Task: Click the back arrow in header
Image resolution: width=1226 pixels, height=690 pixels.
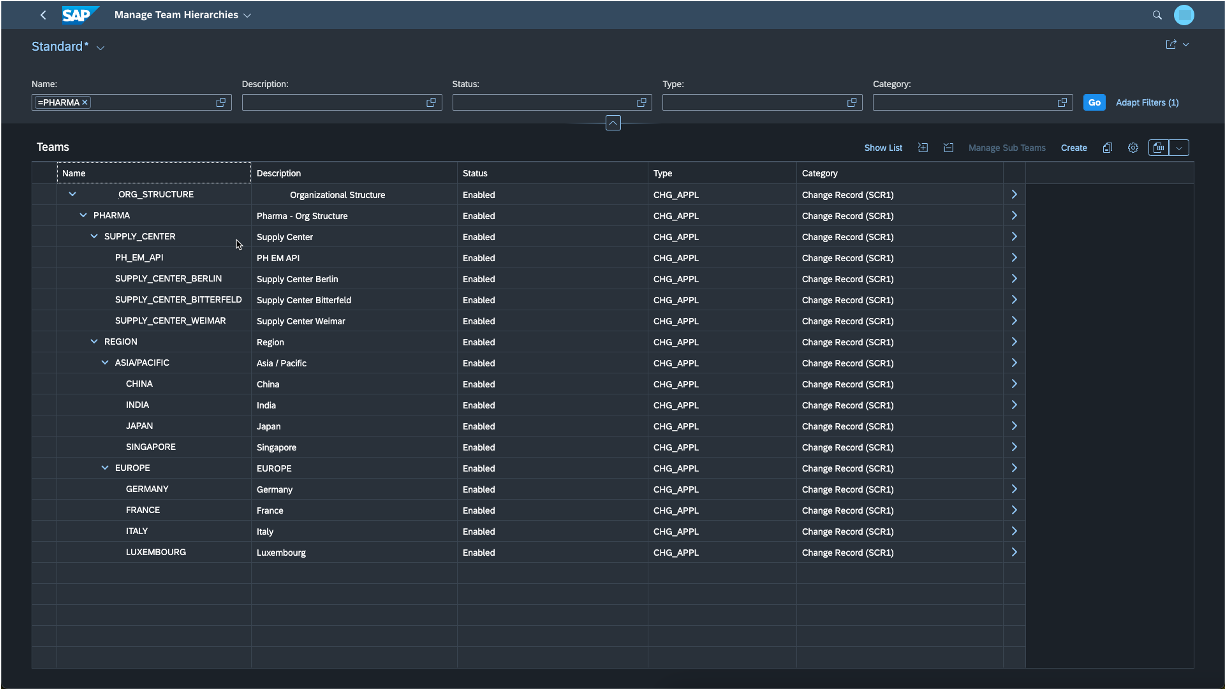Action: 43,15
